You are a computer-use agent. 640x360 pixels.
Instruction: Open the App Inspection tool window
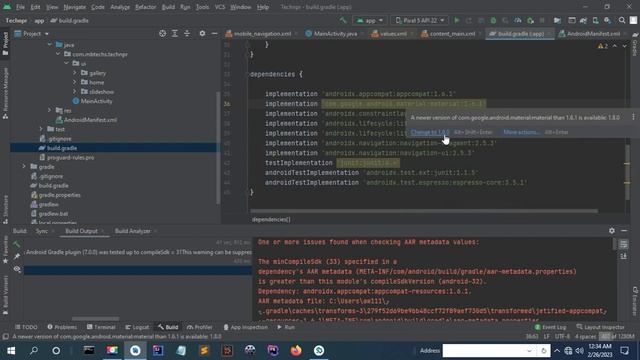pos(245,327)
